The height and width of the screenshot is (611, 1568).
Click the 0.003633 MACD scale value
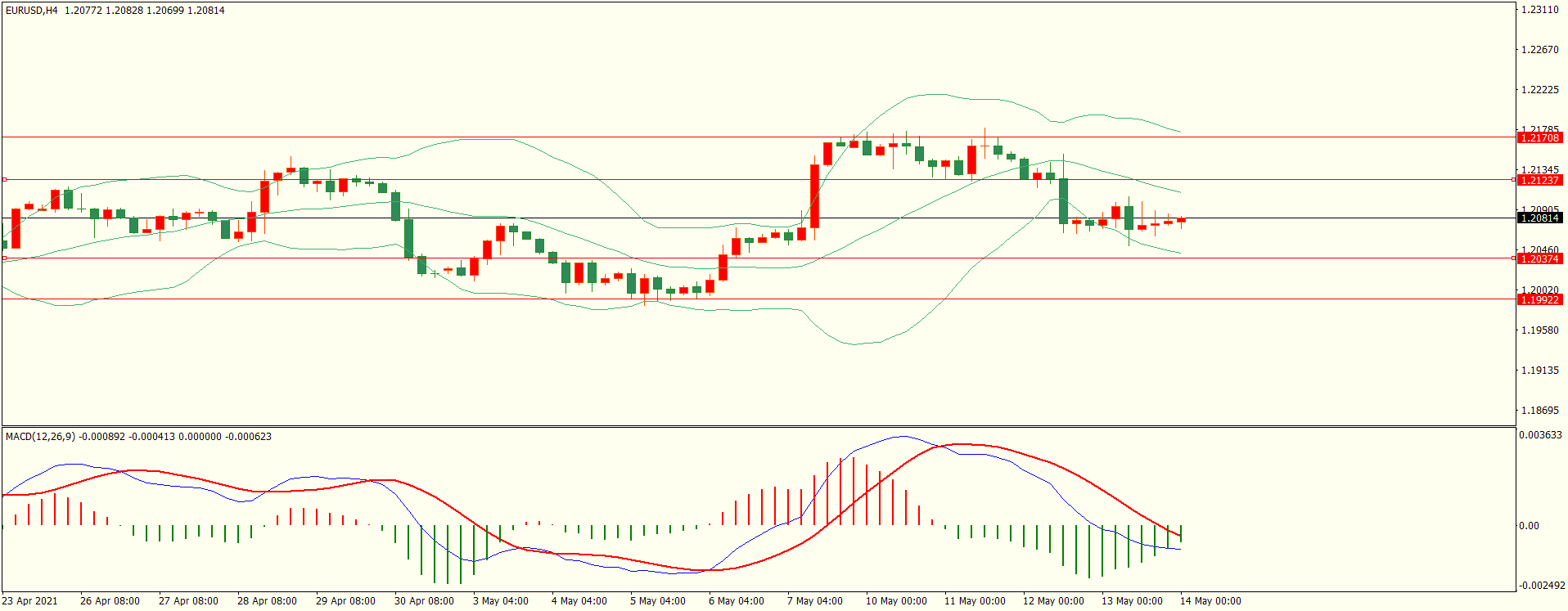tap(1540, 435)
